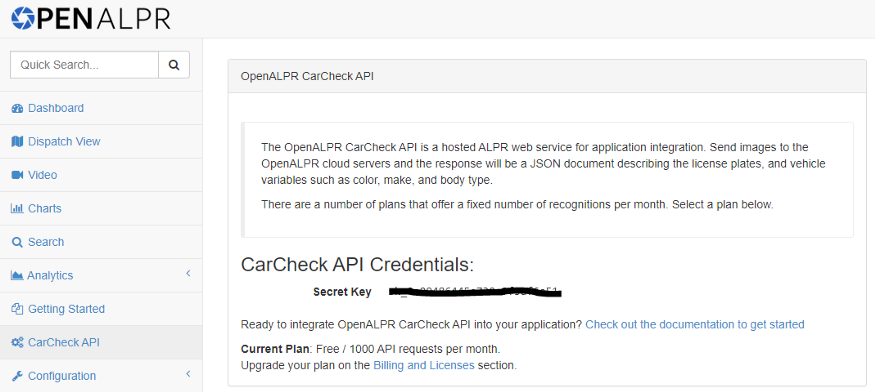Screen dimensions: 875x392
Task: Expand the Configuration submenu chevron
Action: 189,374
